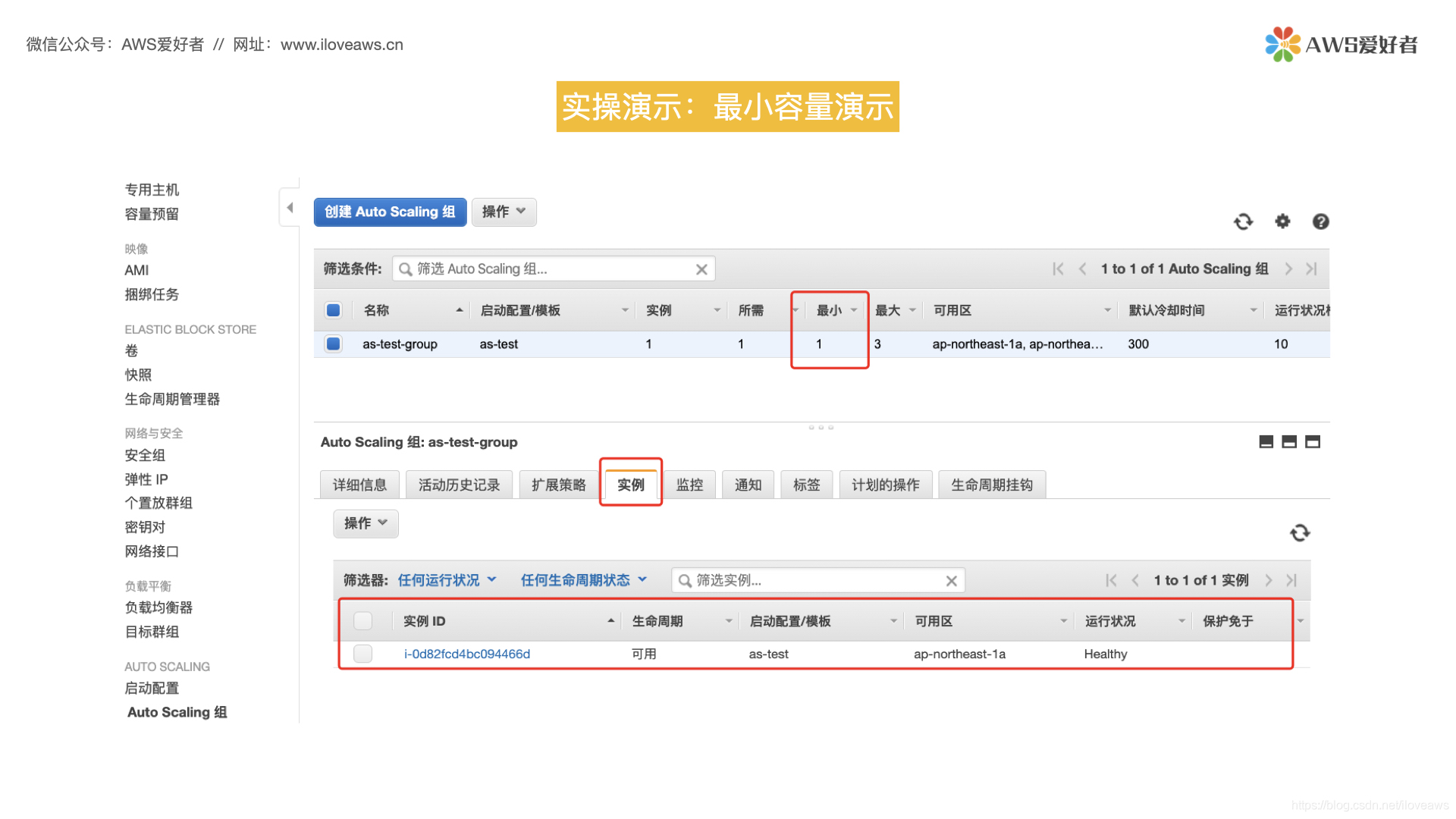Open instance link i-0d82fcd4bc094466d
This screenshot has width=1456, height=819.
point(466,654)
